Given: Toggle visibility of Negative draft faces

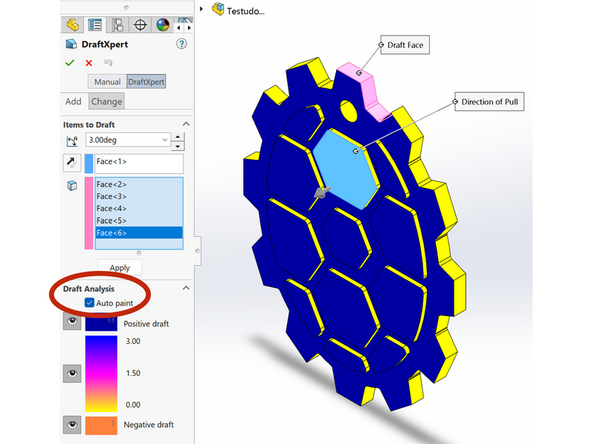Looking at the screenshot, I should click(x=72, y=425).
